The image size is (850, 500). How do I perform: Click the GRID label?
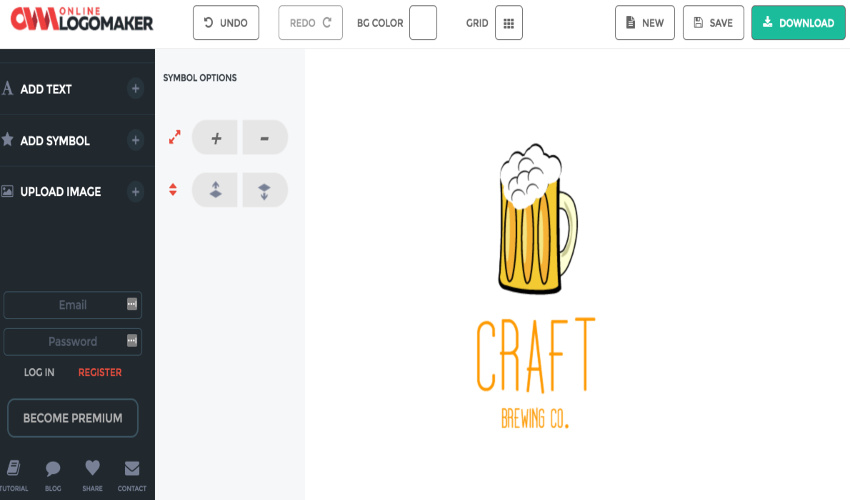477,23
